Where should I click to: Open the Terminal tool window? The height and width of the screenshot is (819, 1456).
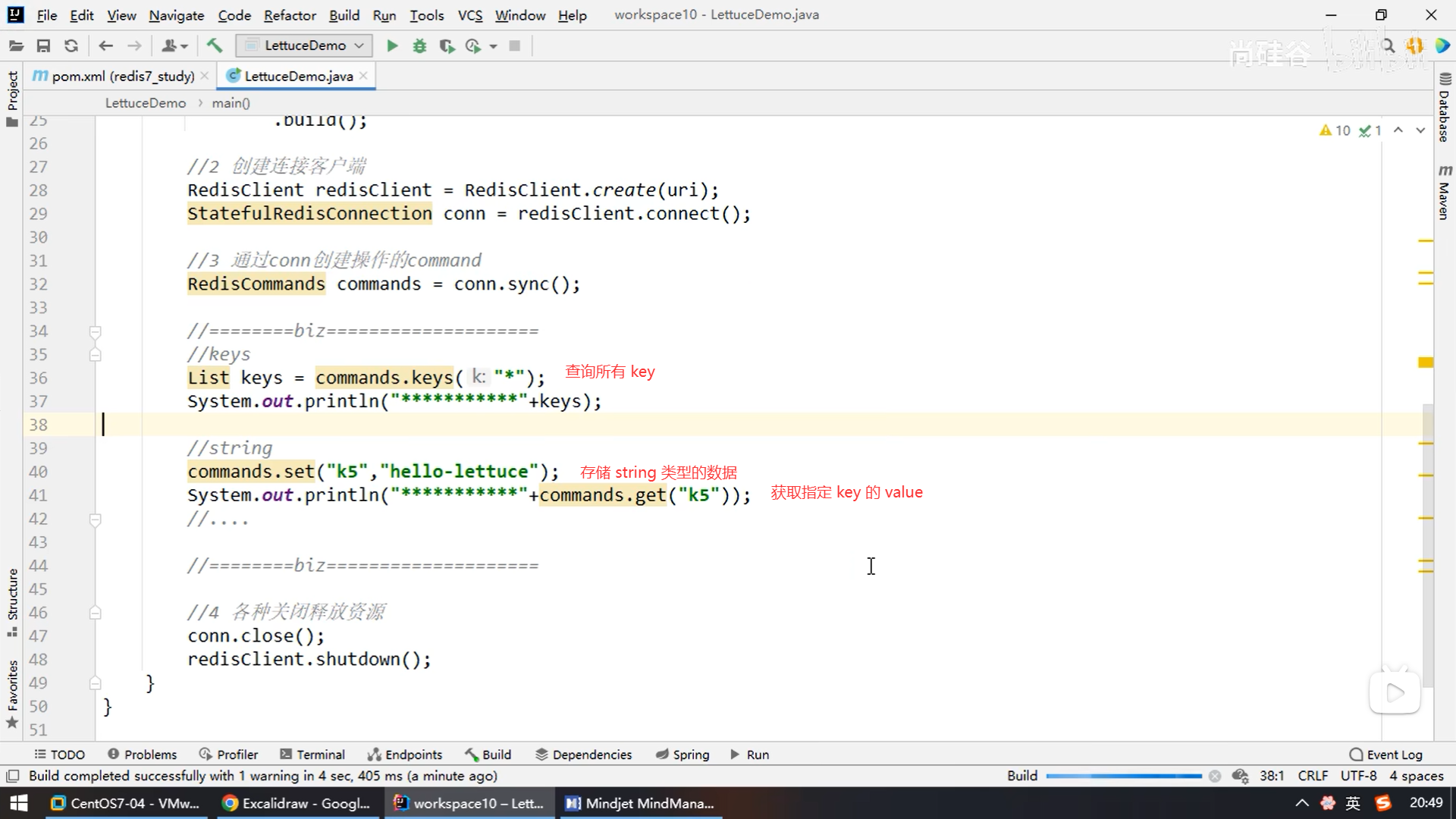click(312, 755)
